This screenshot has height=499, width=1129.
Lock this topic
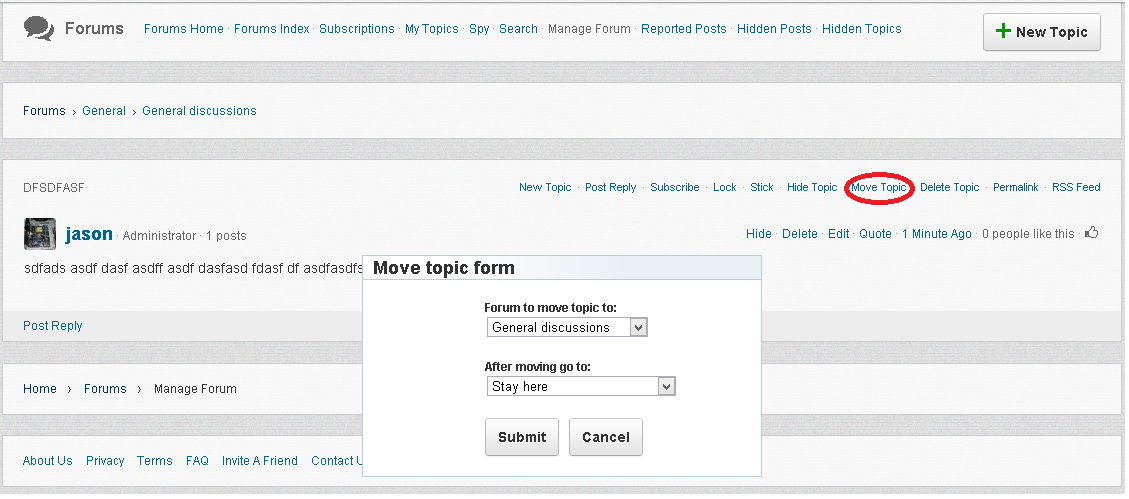click(x=724, y=187)
